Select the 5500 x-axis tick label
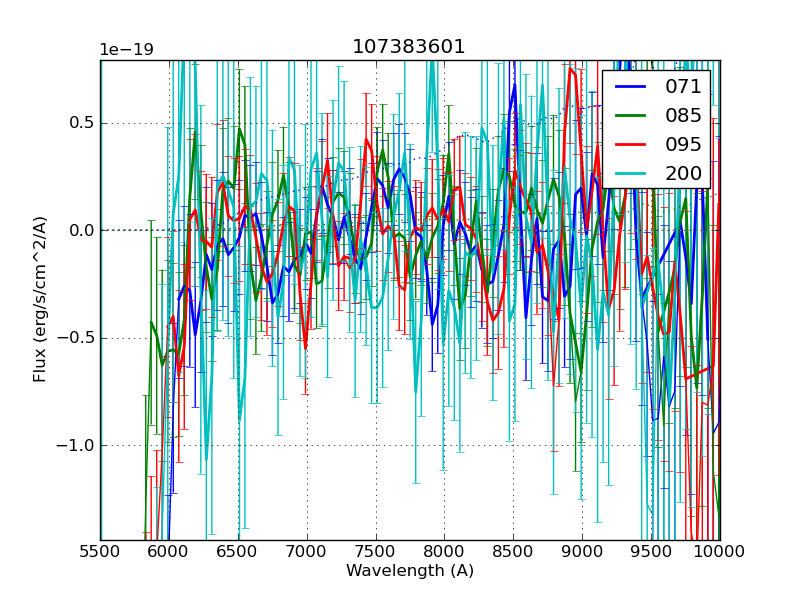The height and width of the screenshot is (600, 800). [100, 551]
